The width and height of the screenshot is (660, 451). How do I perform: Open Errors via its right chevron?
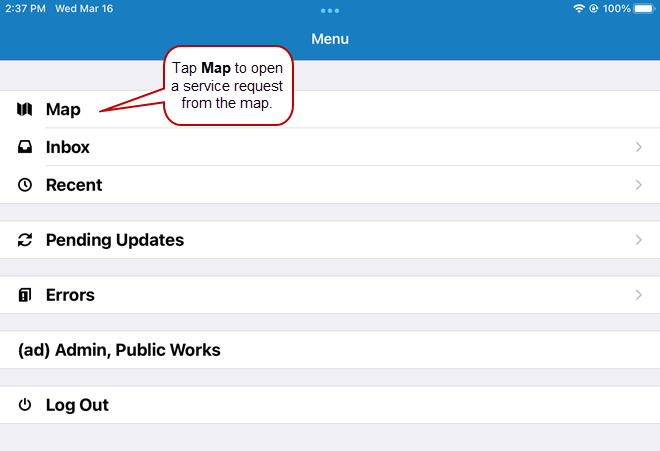638,295
